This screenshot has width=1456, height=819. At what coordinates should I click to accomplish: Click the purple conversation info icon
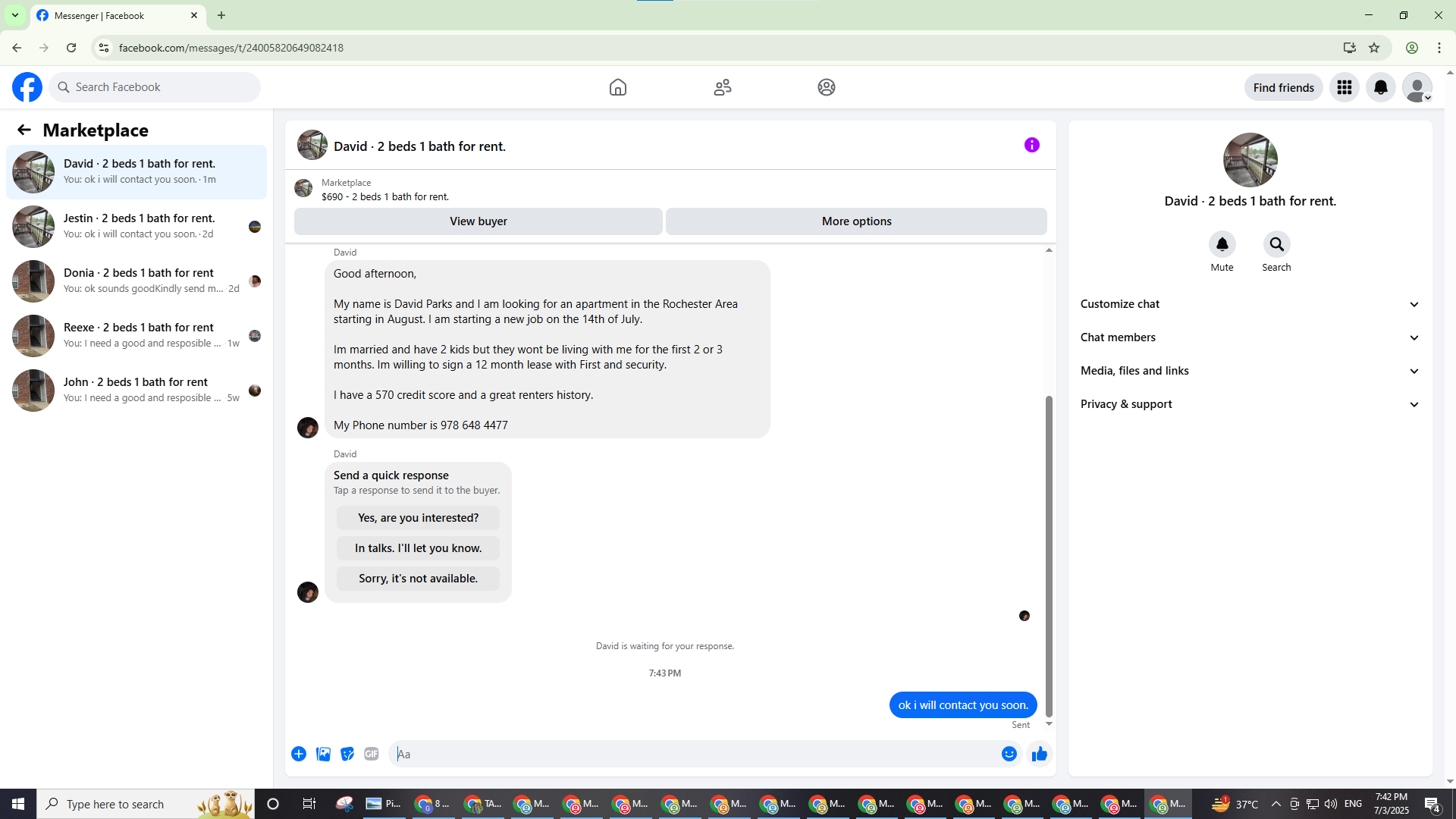pyautogui.click(x=1031, y=145)
